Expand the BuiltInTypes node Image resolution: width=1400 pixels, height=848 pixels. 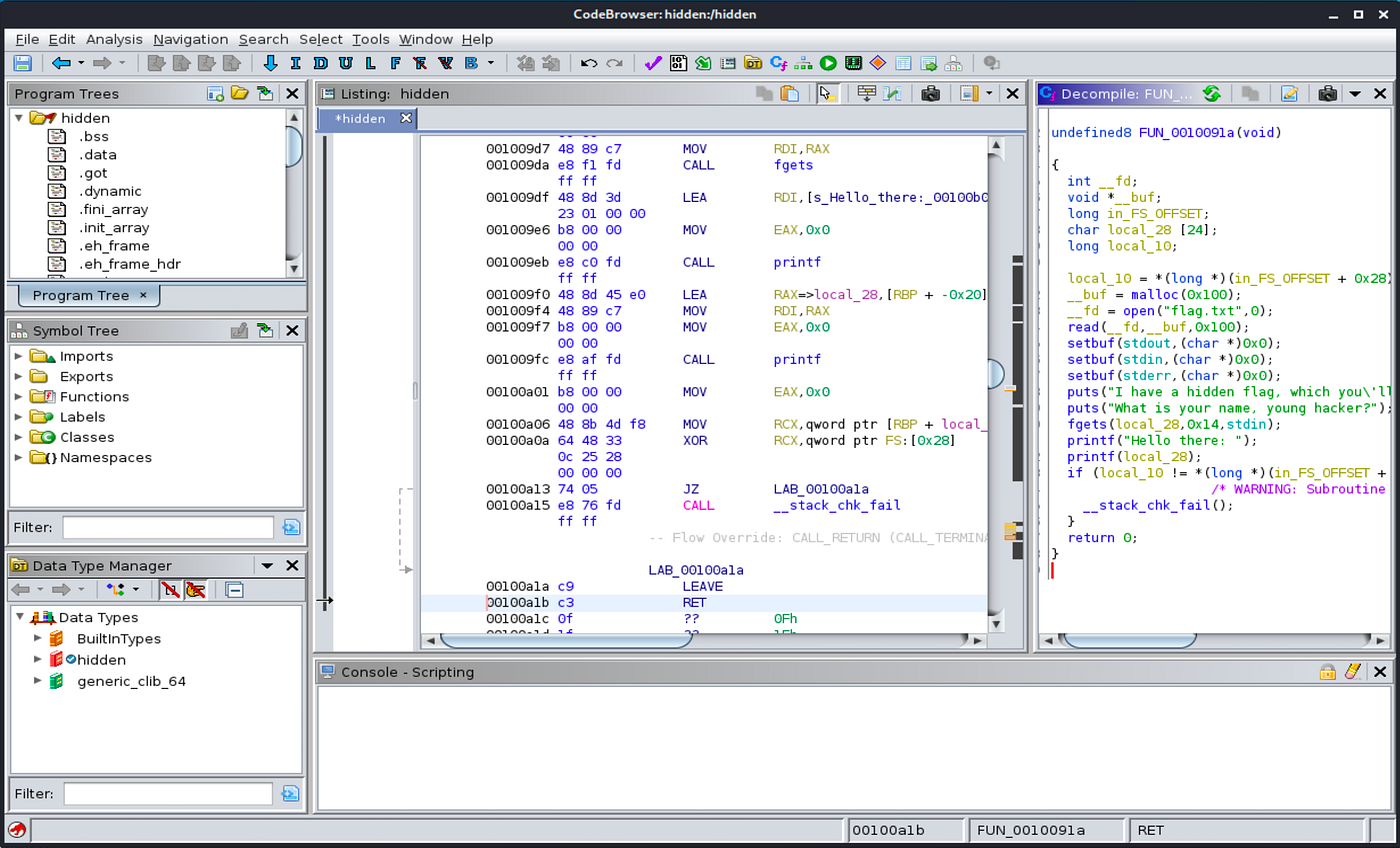point(38,639)
